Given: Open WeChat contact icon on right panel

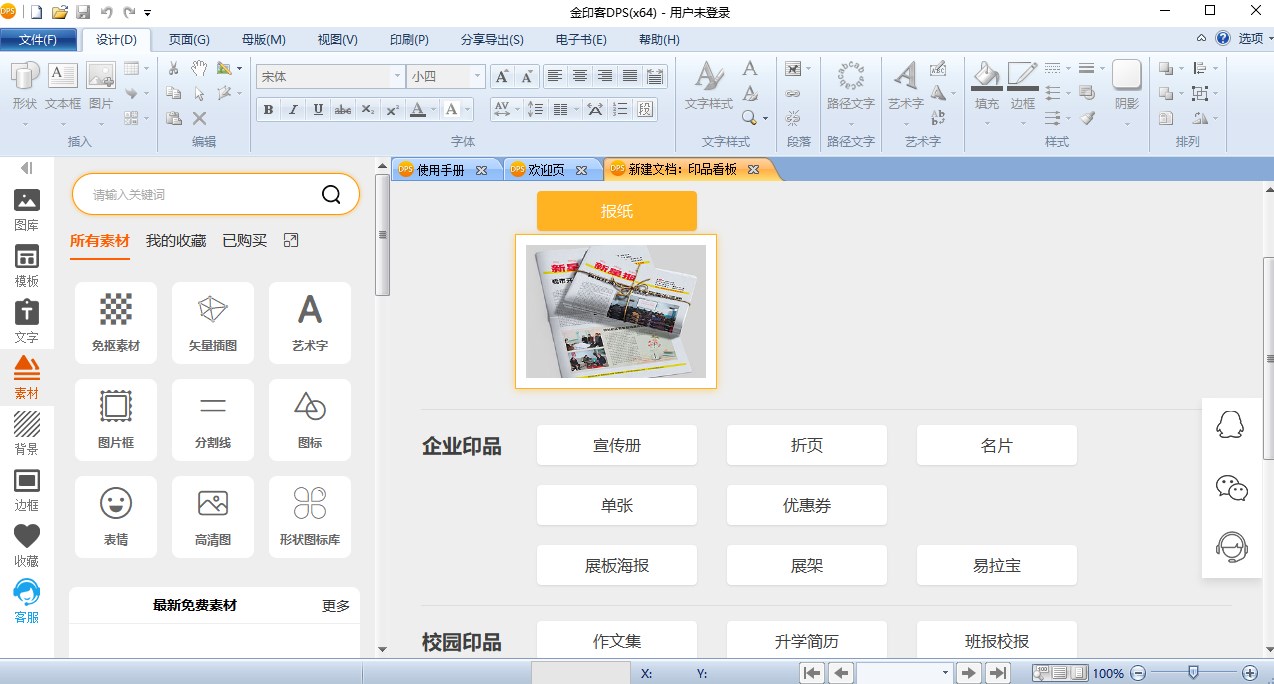Looking at the screenshot, I should (x=1231, y=487).
